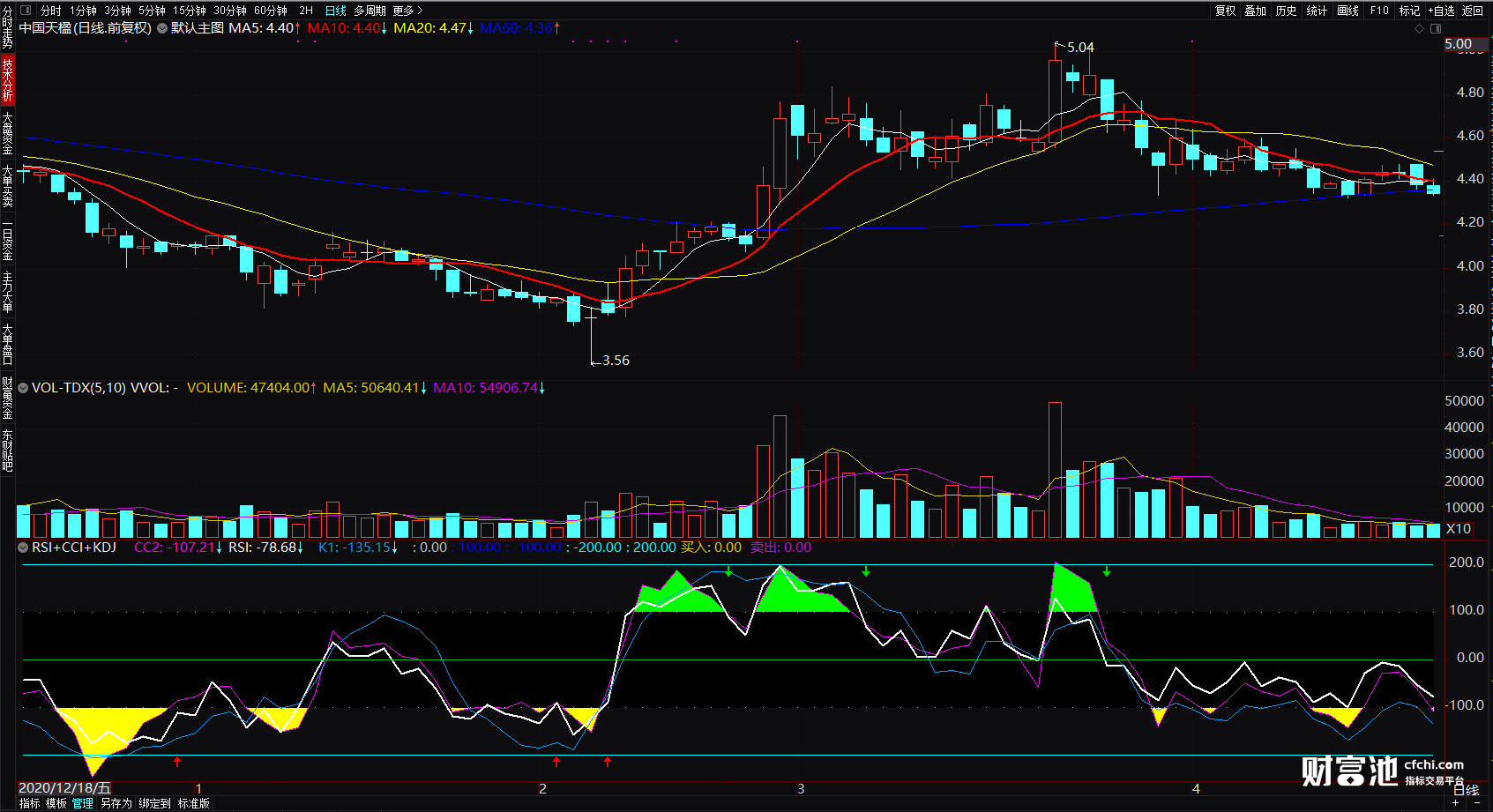This screenshot has height=812, width=1493.
Task: Open the F10 company info
Action: coord(1379,11)
